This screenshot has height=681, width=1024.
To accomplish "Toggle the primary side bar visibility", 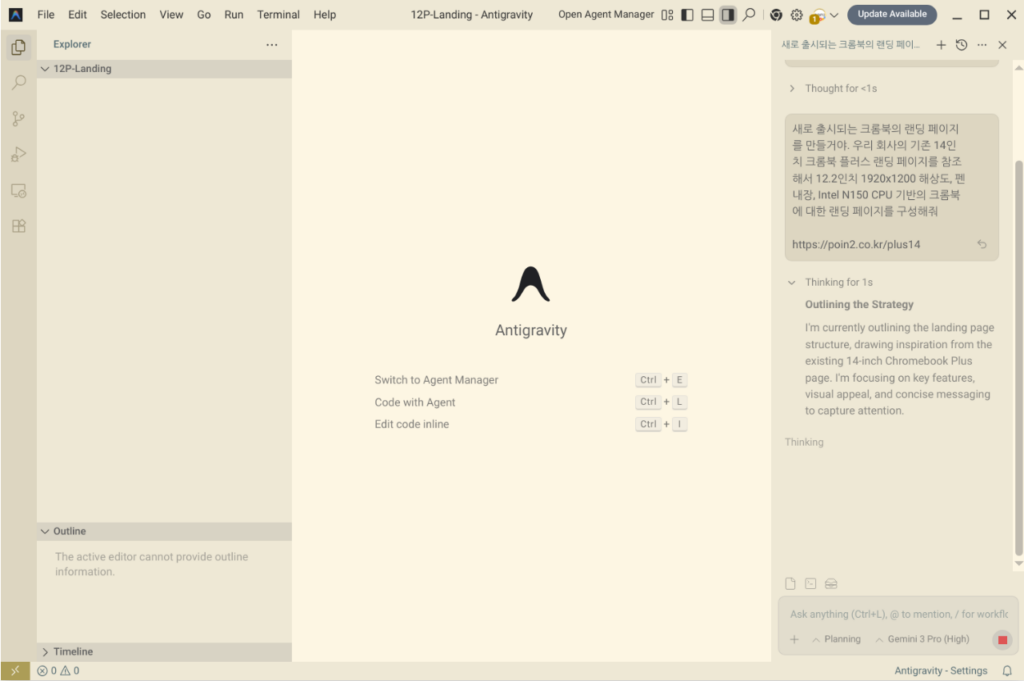I will 687,15.
